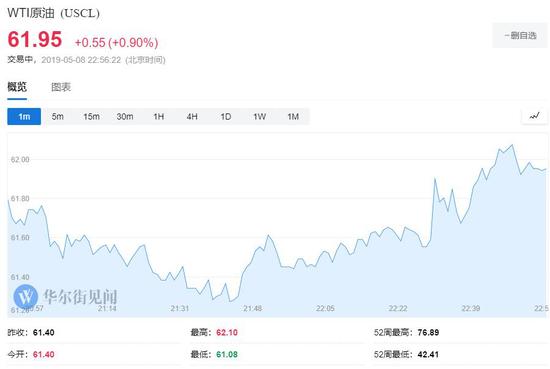Click the 最低 value 61.08
Image resolution: width=550 pixels, height=369 pixels.
(227, 354)
